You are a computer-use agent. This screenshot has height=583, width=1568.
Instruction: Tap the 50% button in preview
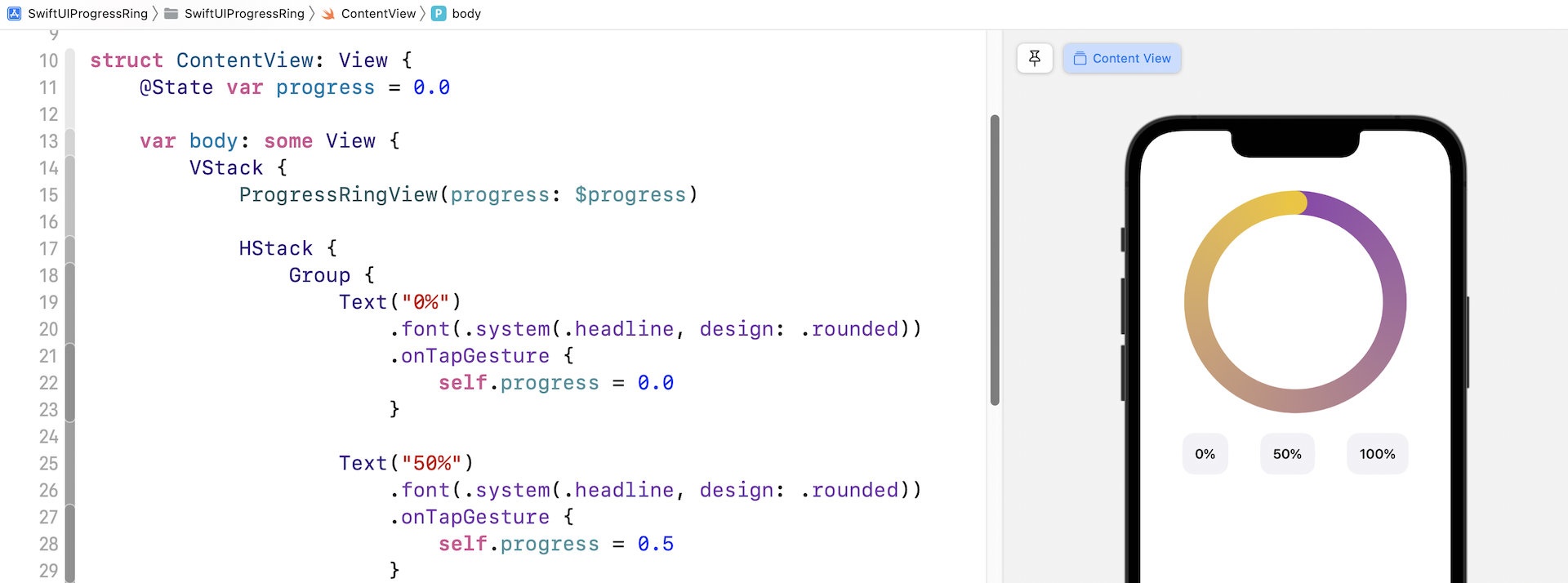(x=1287, y=454)
